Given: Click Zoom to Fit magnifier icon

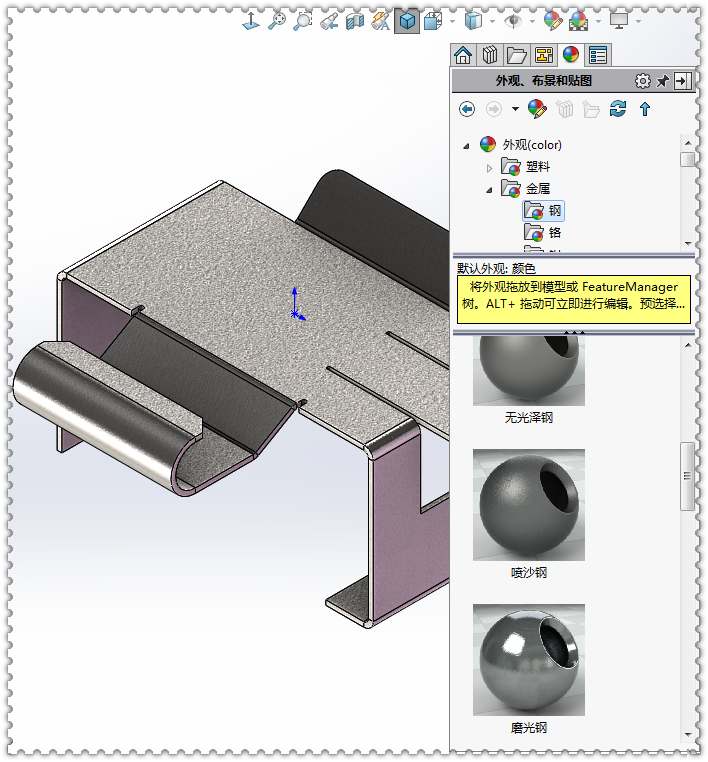Looking at the screenshot, I should [x=277, y=21].
